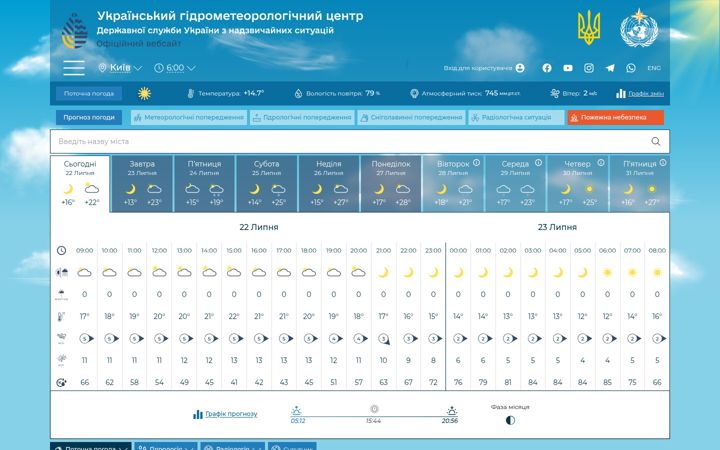Click the Атмосферний тиск pressure icon

[x=414, y=94]
